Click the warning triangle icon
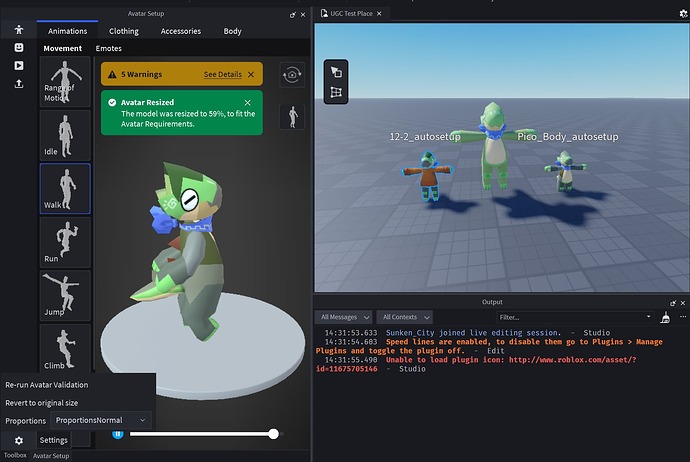 click(x=112, y=74)
